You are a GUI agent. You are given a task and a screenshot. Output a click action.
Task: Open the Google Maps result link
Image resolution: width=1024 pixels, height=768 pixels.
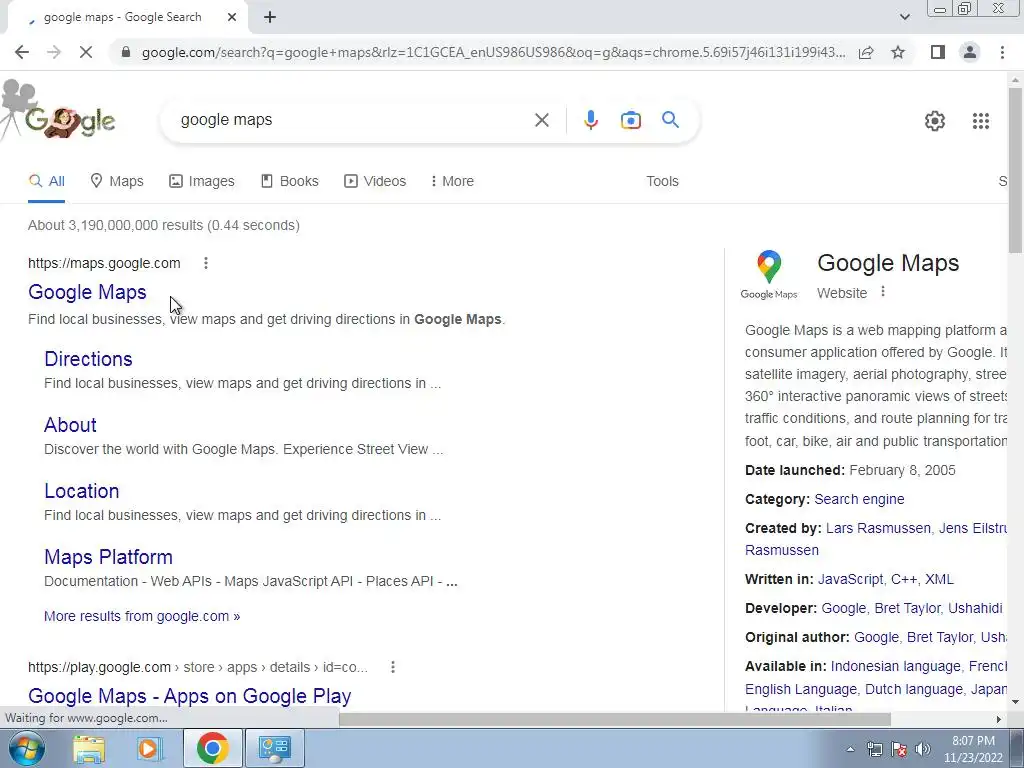point(88,292)
